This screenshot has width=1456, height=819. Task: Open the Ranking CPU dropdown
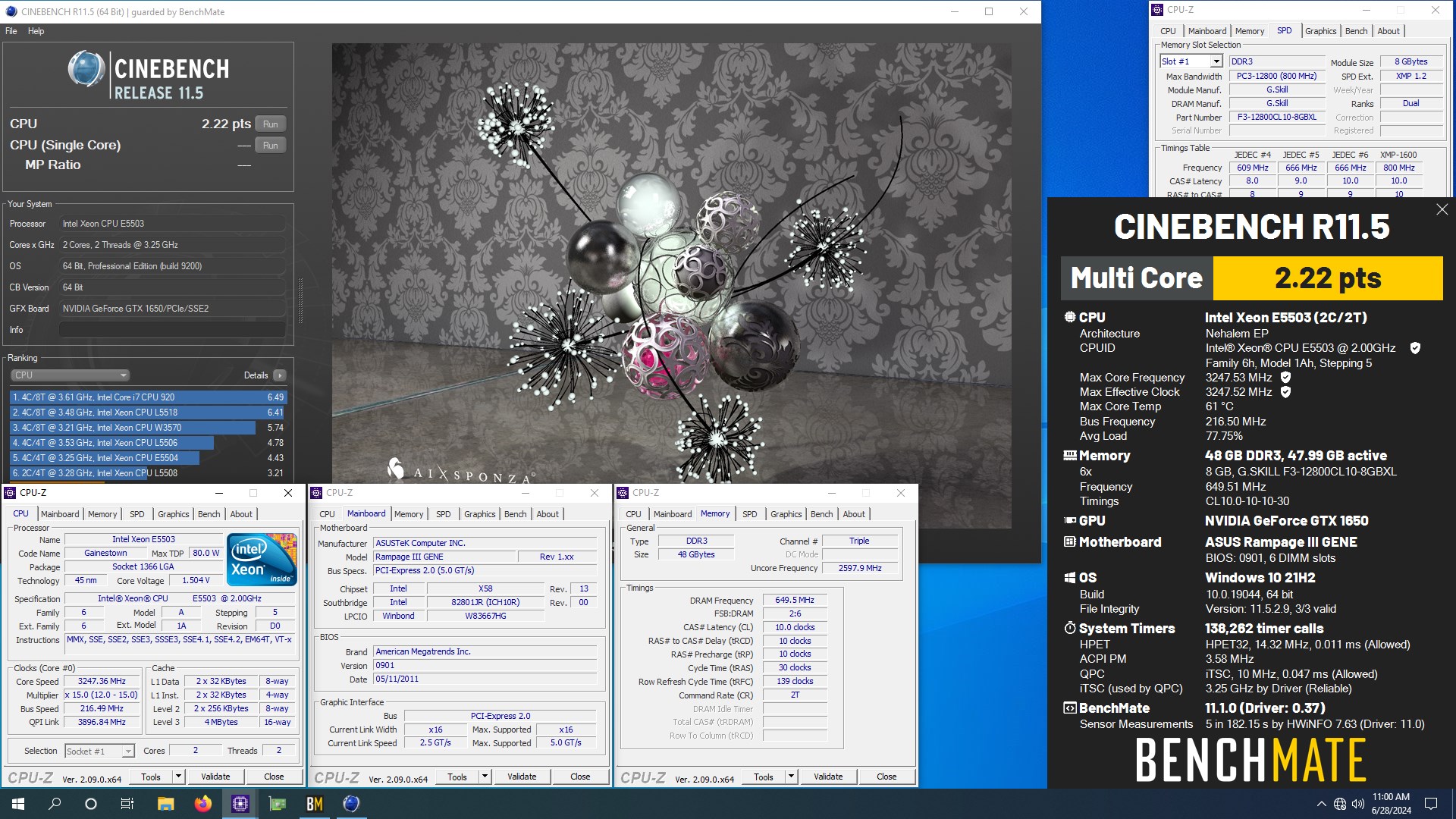click(71, 375)
